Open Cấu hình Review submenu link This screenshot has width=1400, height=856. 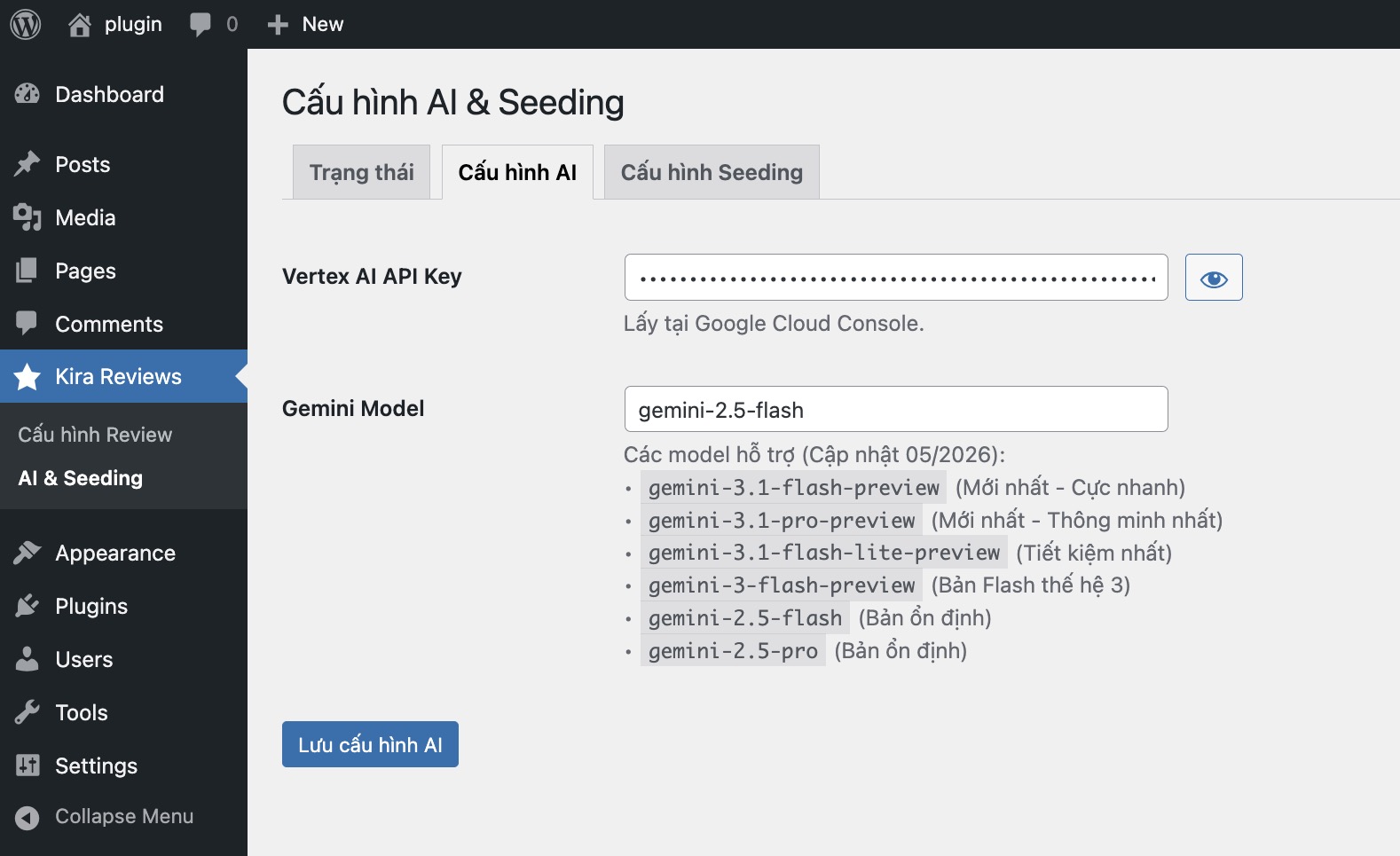(x=95, y=435)
